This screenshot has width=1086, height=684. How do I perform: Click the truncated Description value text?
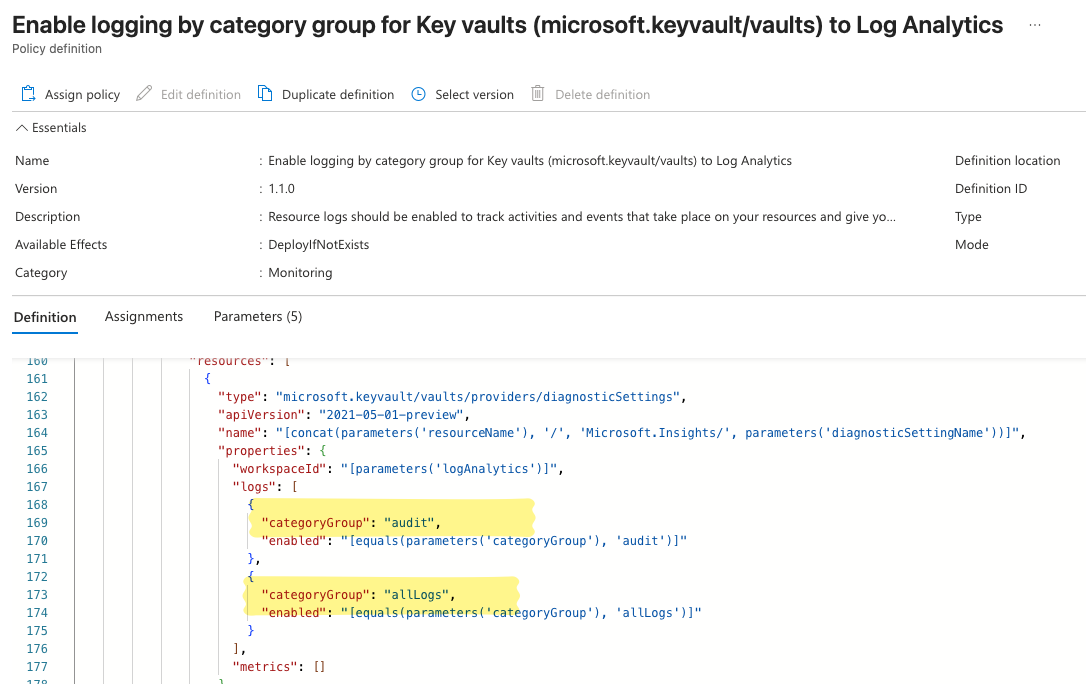pyautogui.click(x=582, y=217)
